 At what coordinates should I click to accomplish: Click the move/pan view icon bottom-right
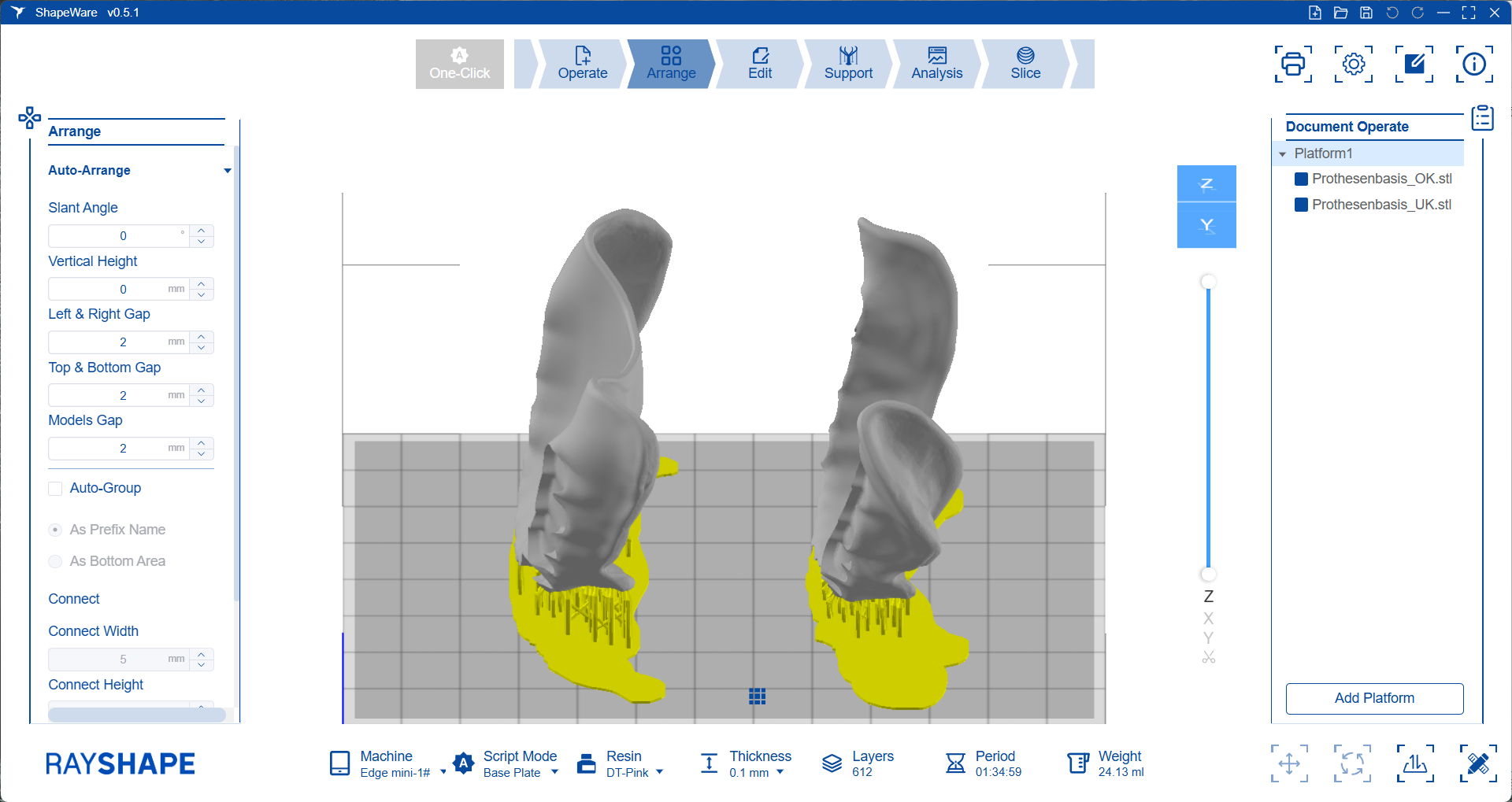tap(1289, 763)
